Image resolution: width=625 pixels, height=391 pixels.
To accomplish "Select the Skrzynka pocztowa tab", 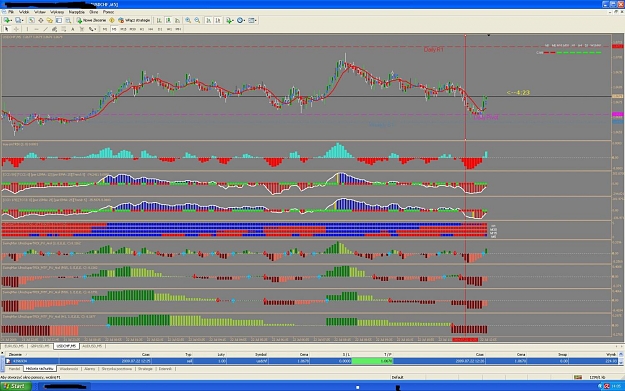I will [116, 369].
